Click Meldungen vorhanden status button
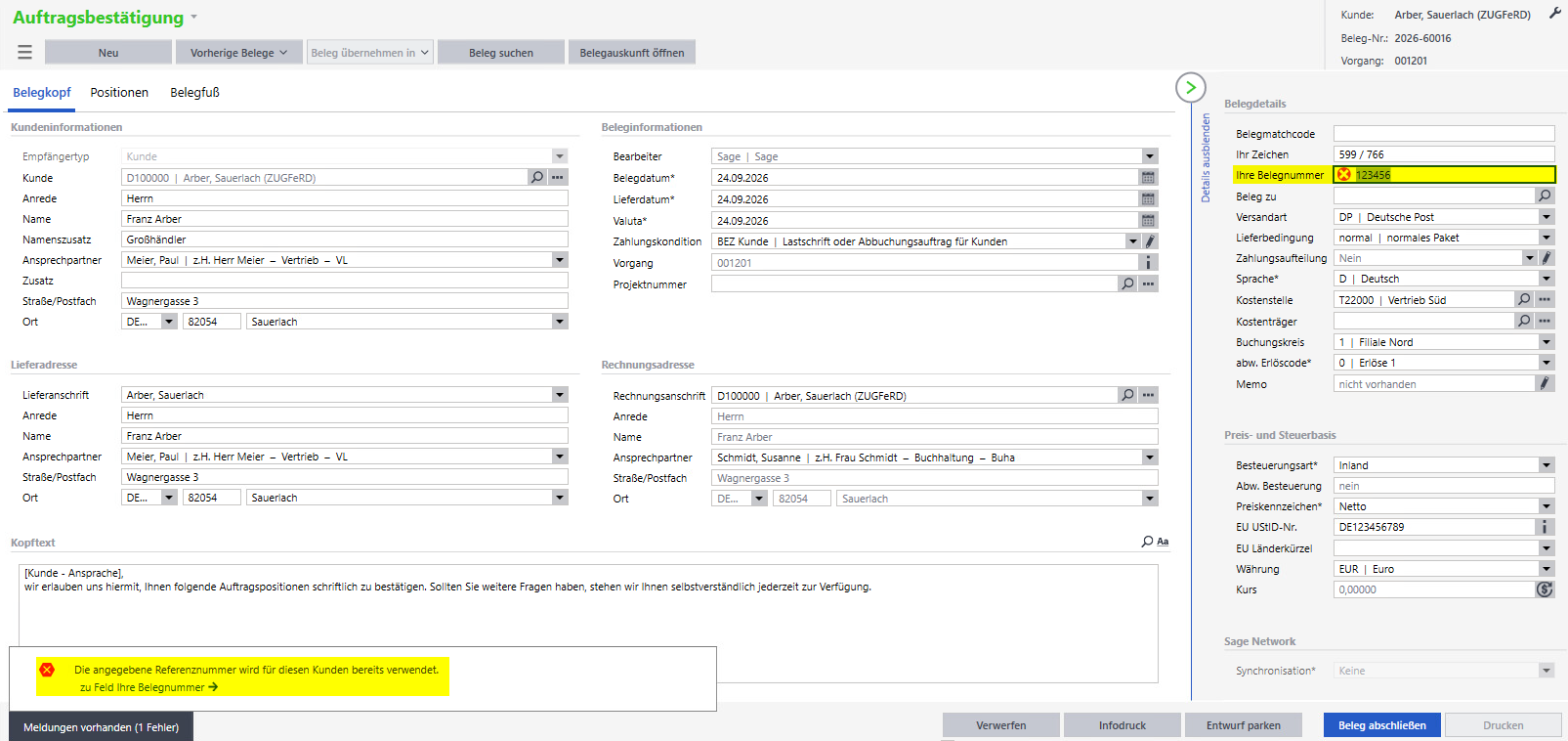1568x741 pixels. 102,727
